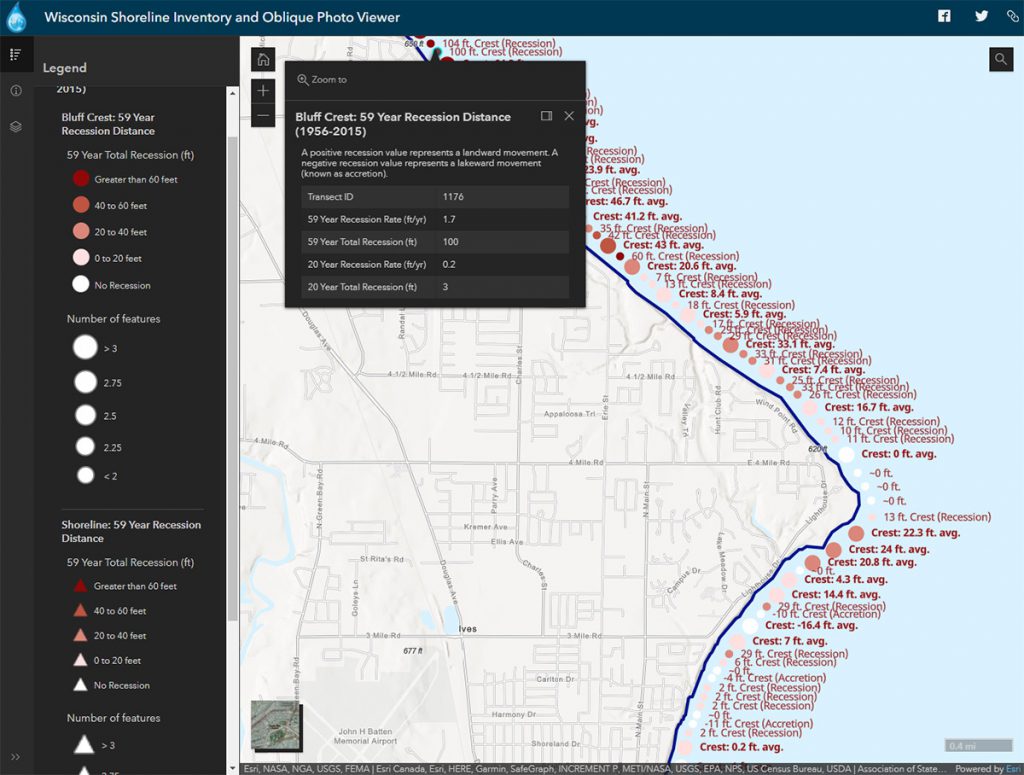Dock the Bluff Crest popup window
This screenshot has width=1024, height=775.
click(546, 116)
